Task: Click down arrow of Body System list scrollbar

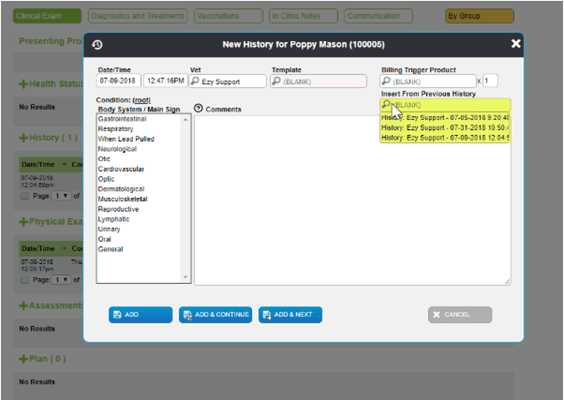Action: (186, 277)
